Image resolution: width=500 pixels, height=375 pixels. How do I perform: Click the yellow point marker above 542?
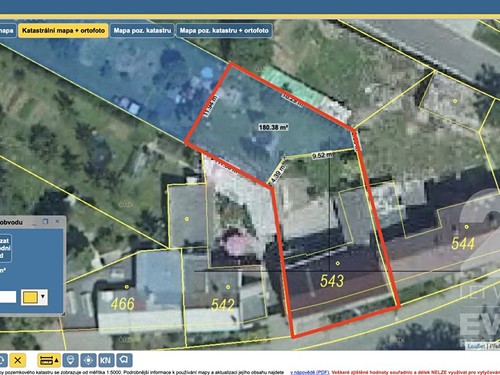point(228,287)
